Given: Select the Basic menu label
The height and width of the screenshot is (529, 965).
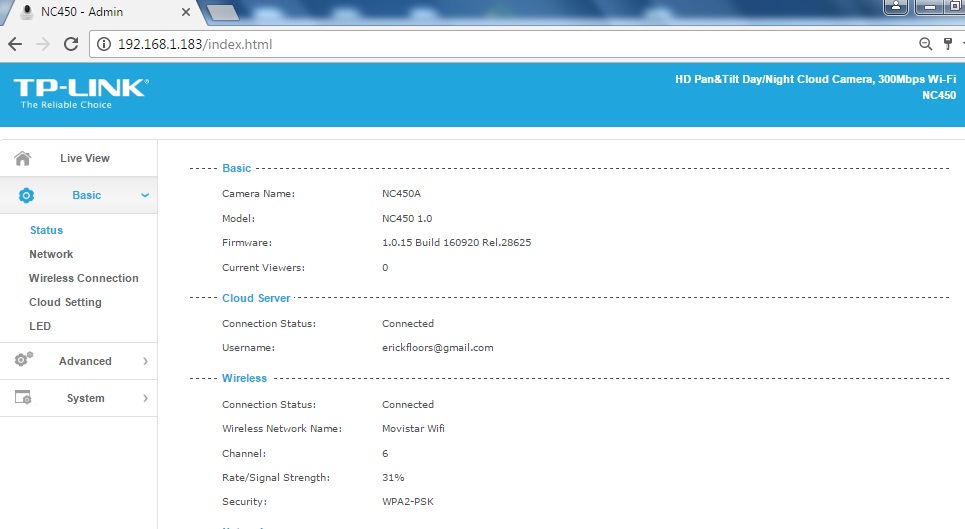Looking at the screenshot, I should [86, 195].
